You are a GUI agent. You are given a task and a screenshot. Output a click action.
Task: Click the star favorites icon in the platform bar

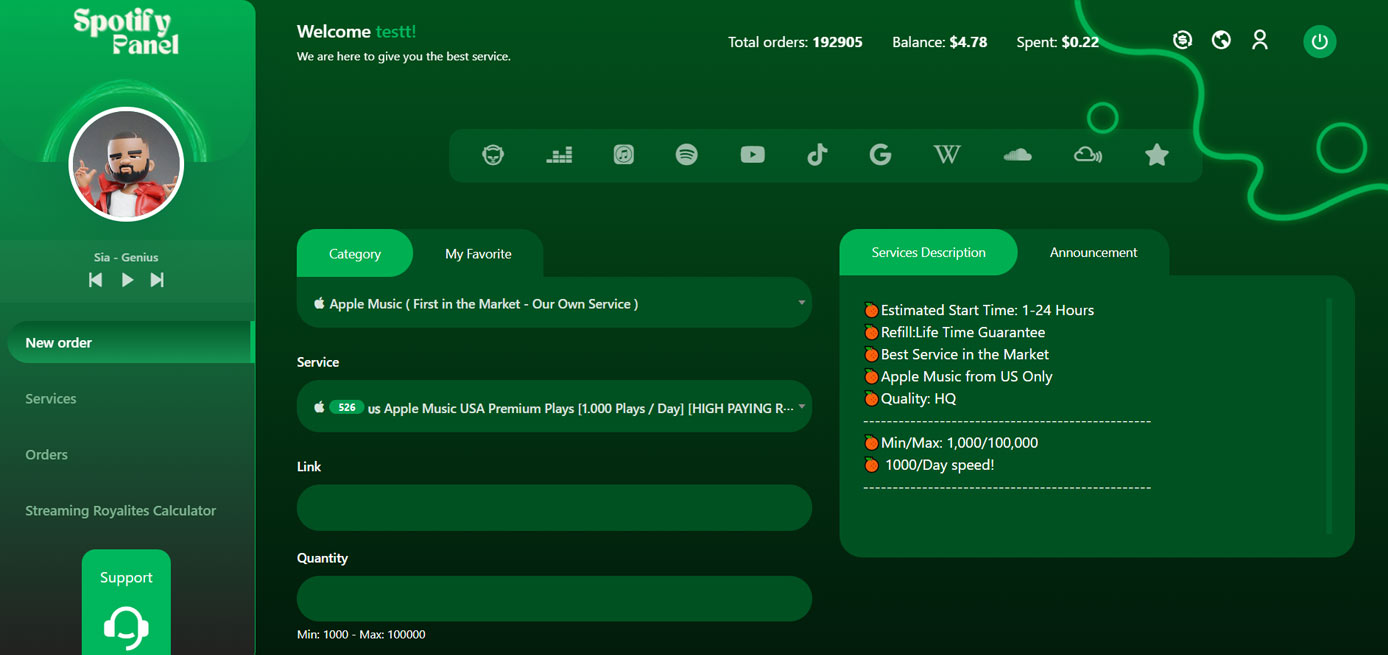(x=1156, y=155)
